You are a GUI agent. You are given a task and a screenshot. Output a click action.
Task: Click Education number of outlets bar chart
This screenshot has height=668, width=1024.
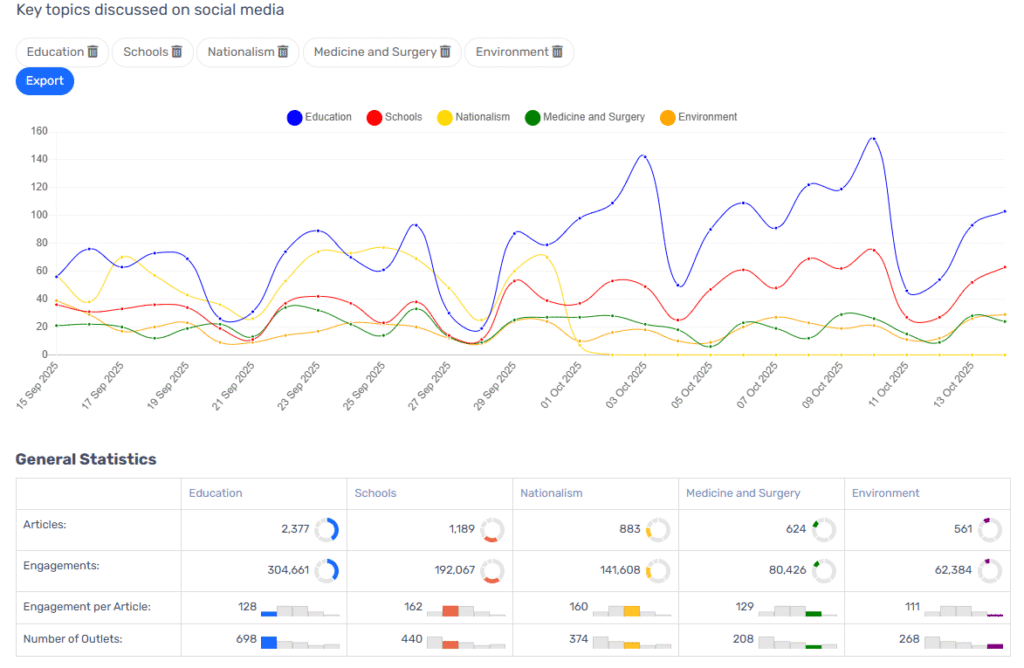[x=300, y=642]
